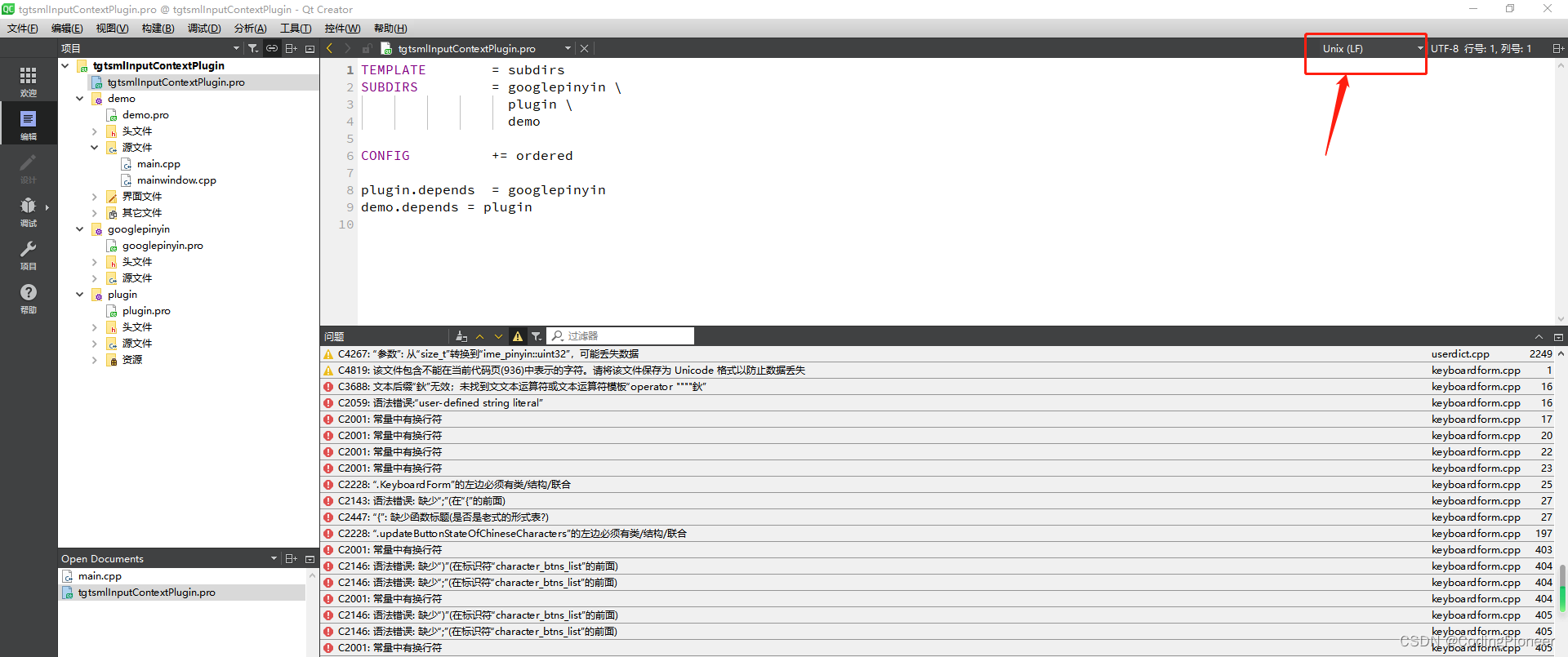Screen dimensions: 1568x657
Task: Toggle synchronize with editor link icon
Action: coord(272,49)
